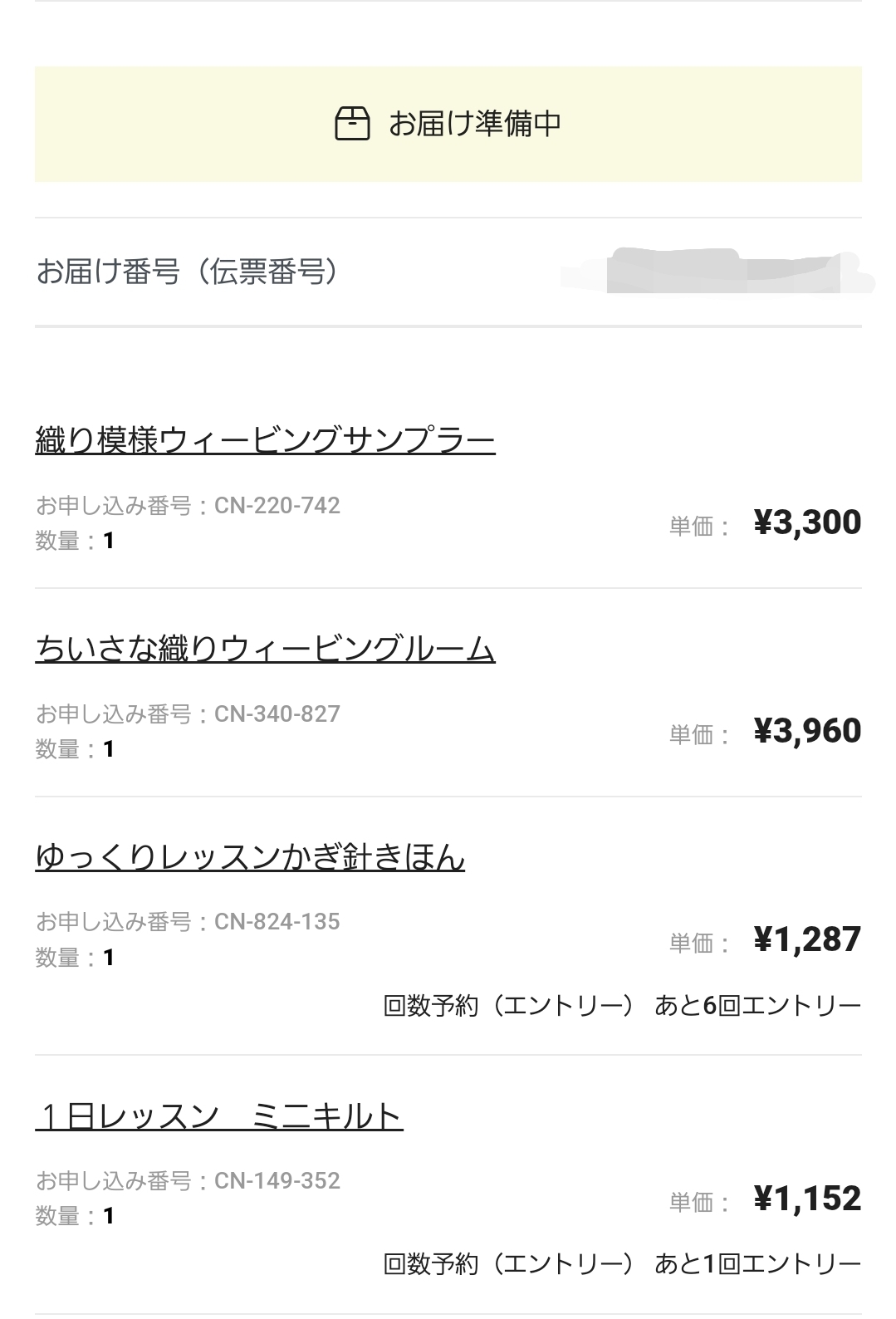Click the ¥3,300 unit price

pyautogui.click(x=806, y=522)
